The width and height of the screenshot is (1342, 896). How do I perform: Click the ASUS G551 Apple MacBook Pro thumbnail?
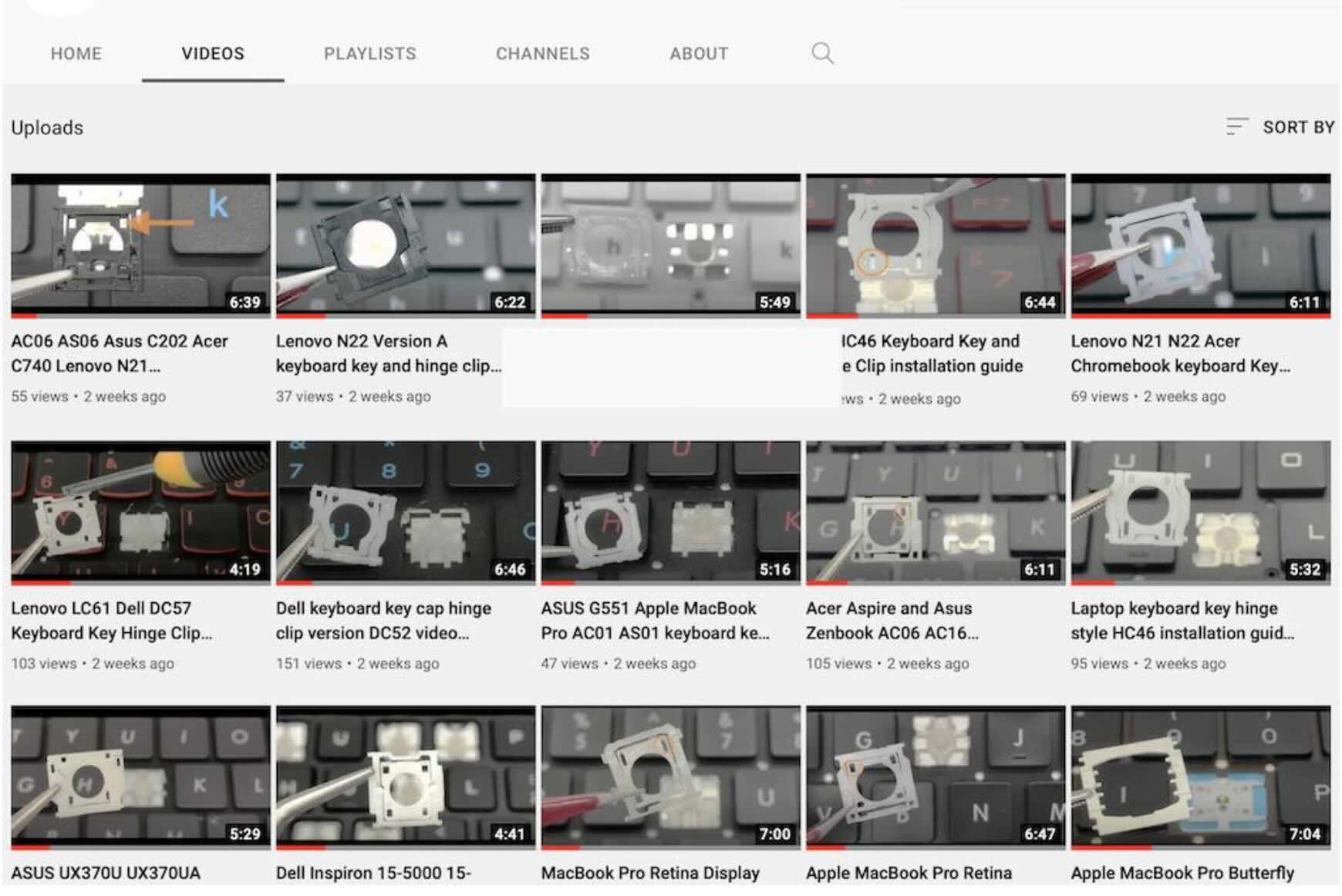[x=670, y=511]
